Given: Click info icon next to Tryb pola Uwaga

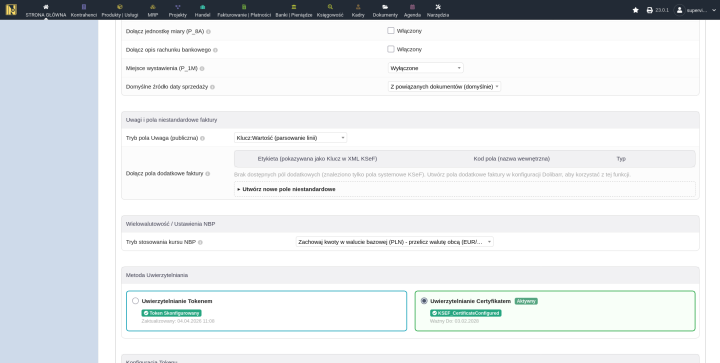Looking at the screenshot, I should (202, 138).
